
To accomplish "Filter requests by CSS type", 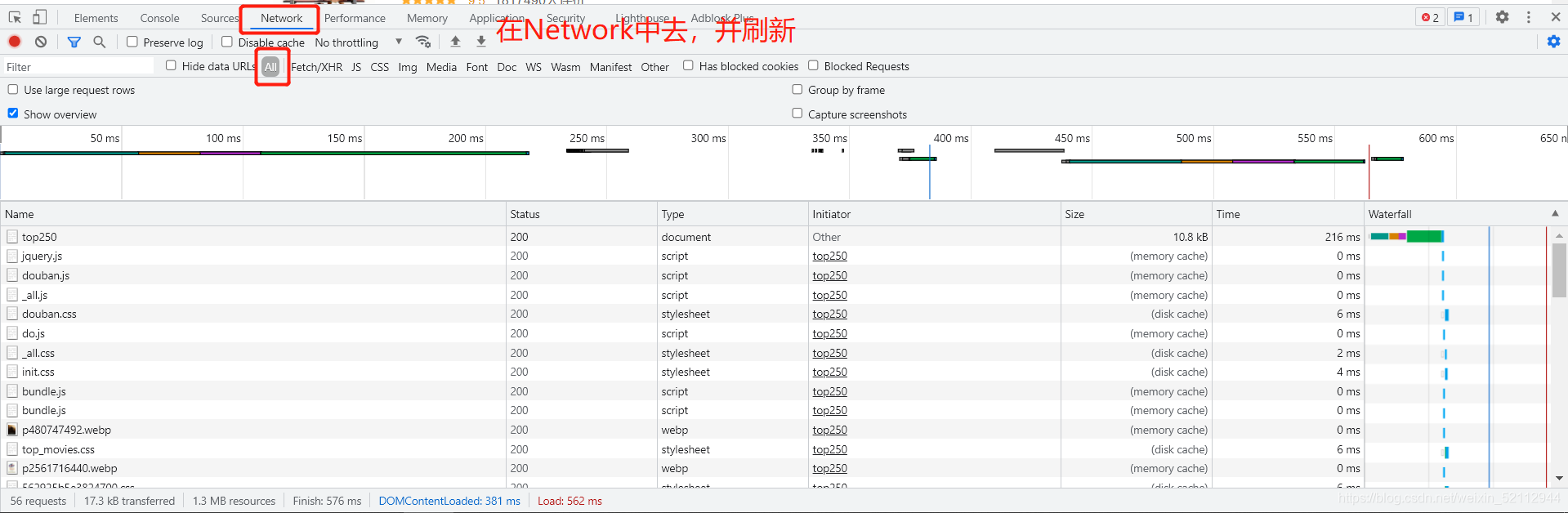I will pos(380,67).
